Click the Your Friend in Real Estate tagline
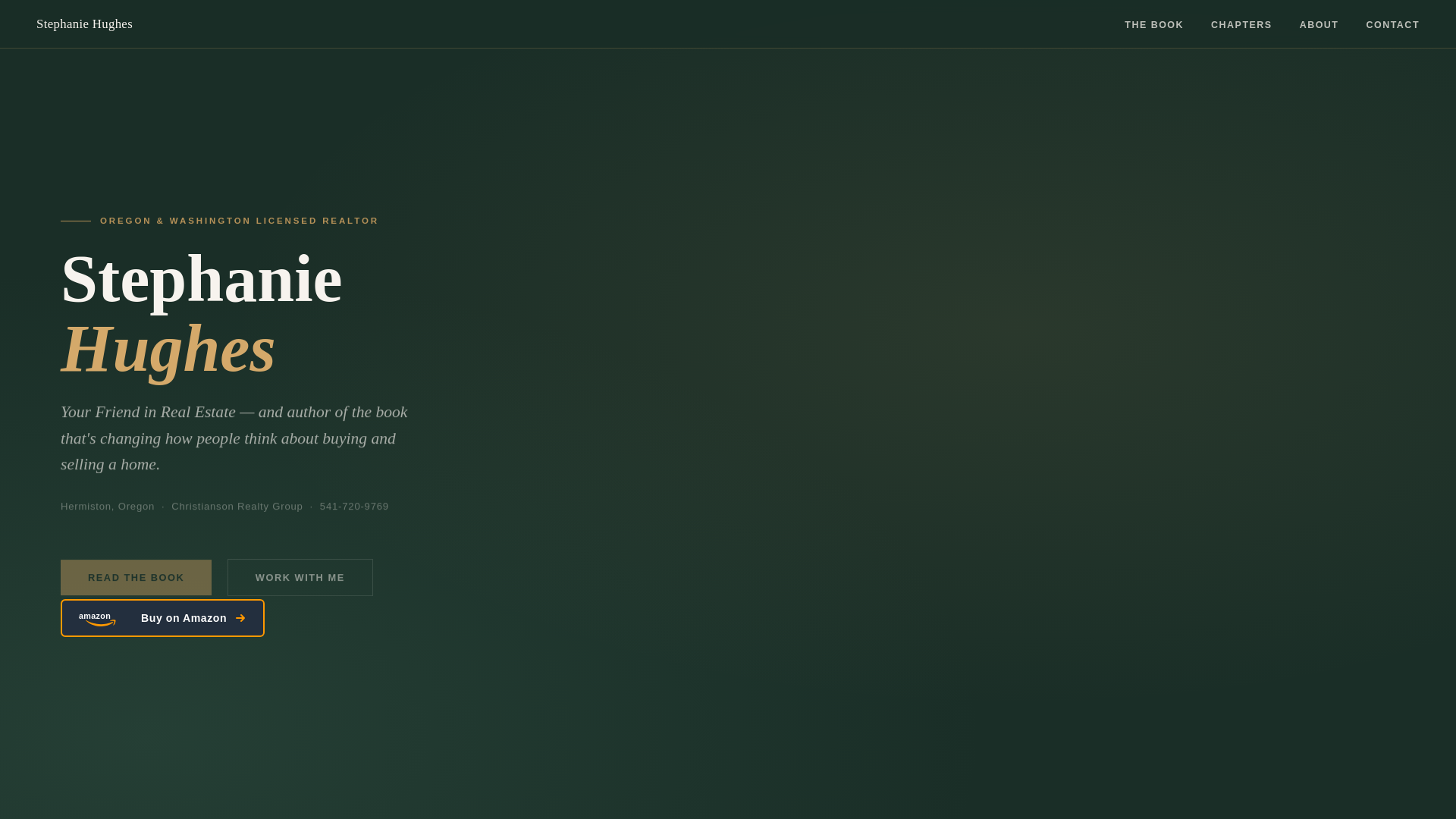Viewport: 1456px width, 819px height. [x=234, y=438]
